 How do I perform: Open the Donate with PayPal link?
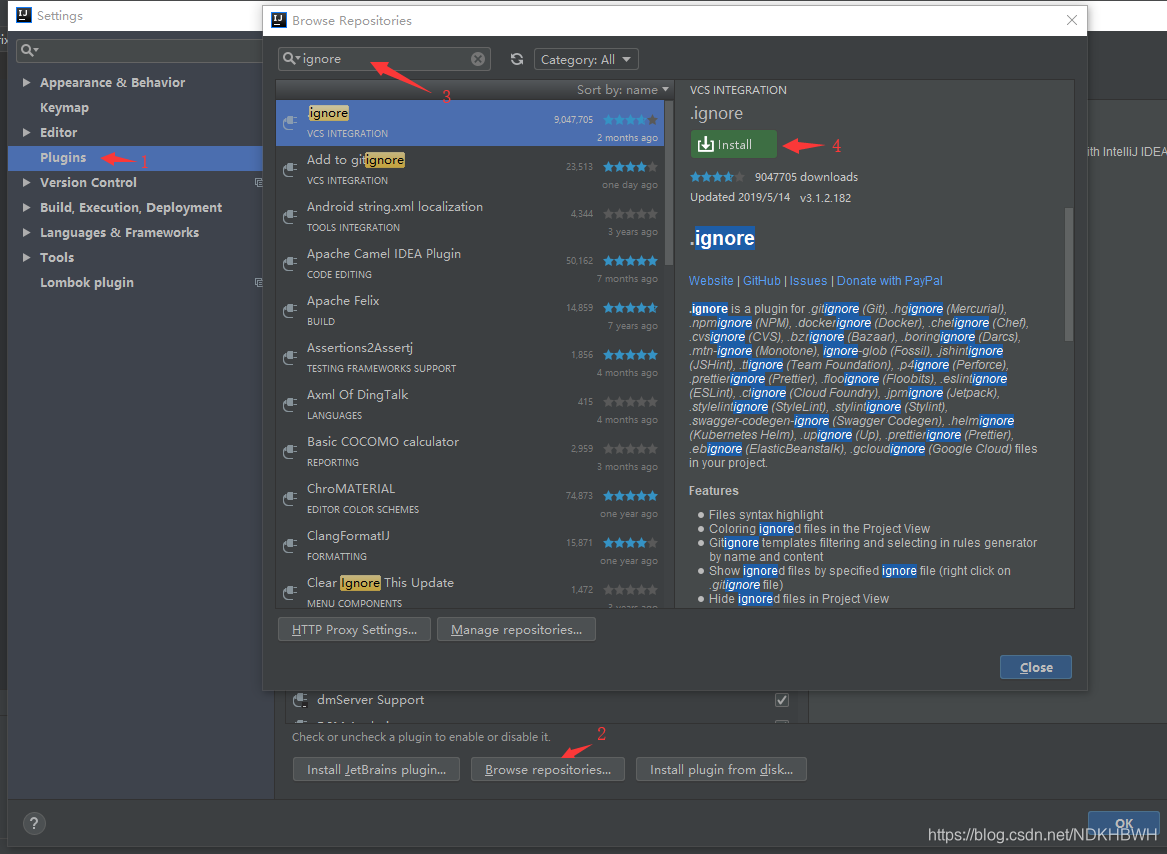pos(889,281)
